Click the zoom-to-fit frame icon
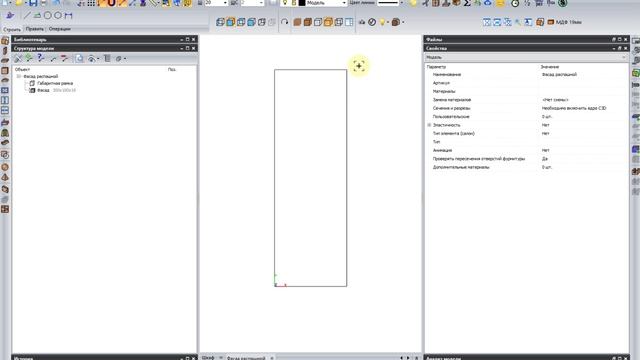This screenshot has height=360, width=640. (487, 22)
